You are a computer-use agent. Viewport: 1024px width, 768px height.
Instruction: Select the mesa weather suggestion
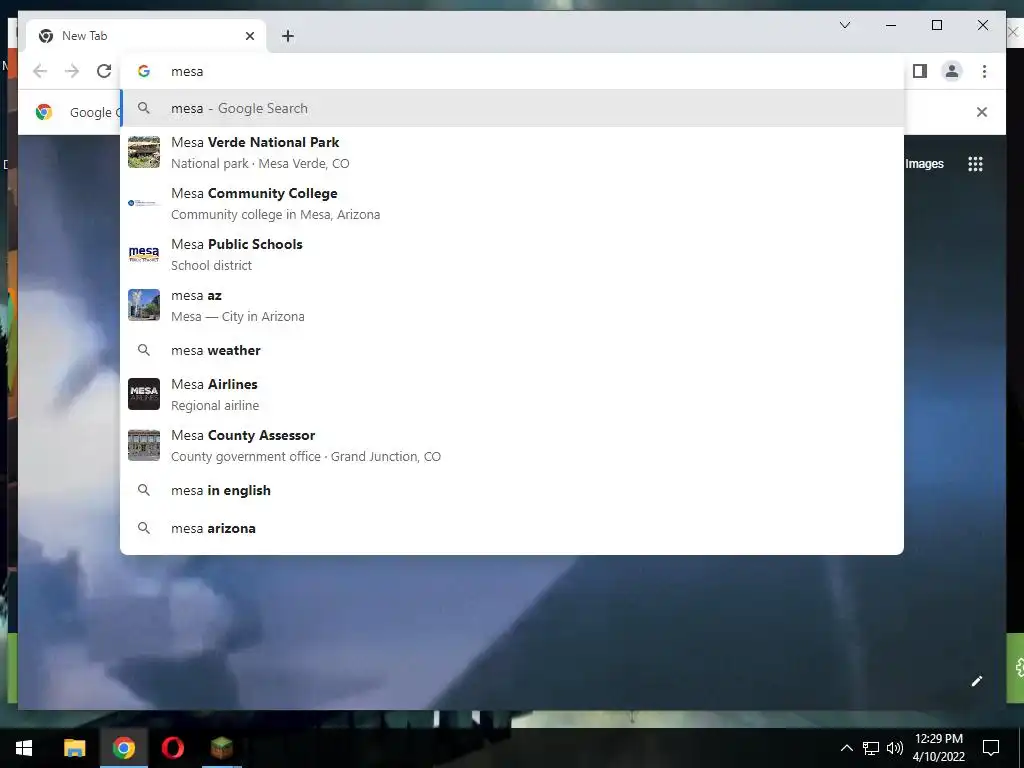[x=512, y=350]
